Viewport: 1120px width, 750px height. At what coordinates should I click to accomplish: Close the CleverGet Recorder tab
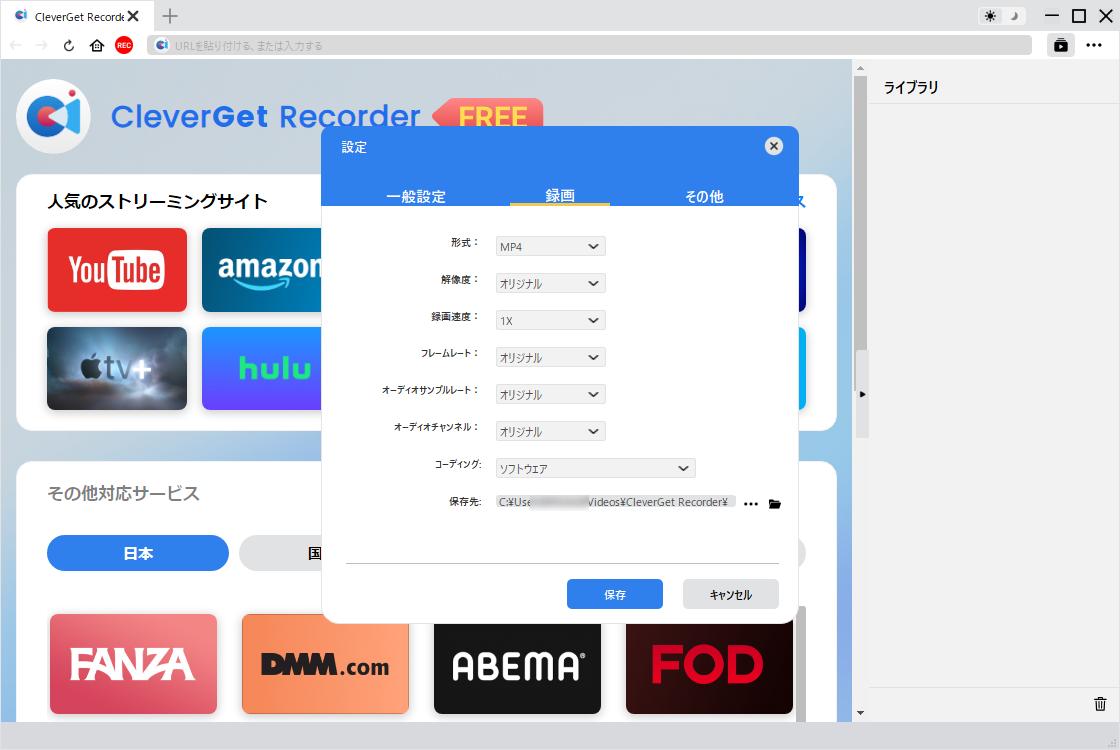point(133,16)
